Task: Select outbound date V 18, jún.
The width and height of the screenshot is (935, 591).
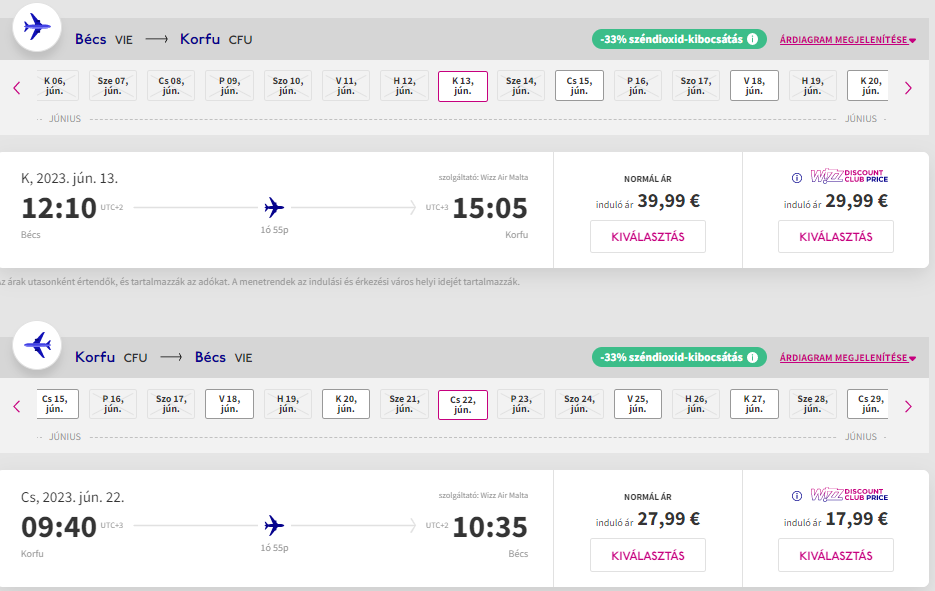Action: pos(754,86)
